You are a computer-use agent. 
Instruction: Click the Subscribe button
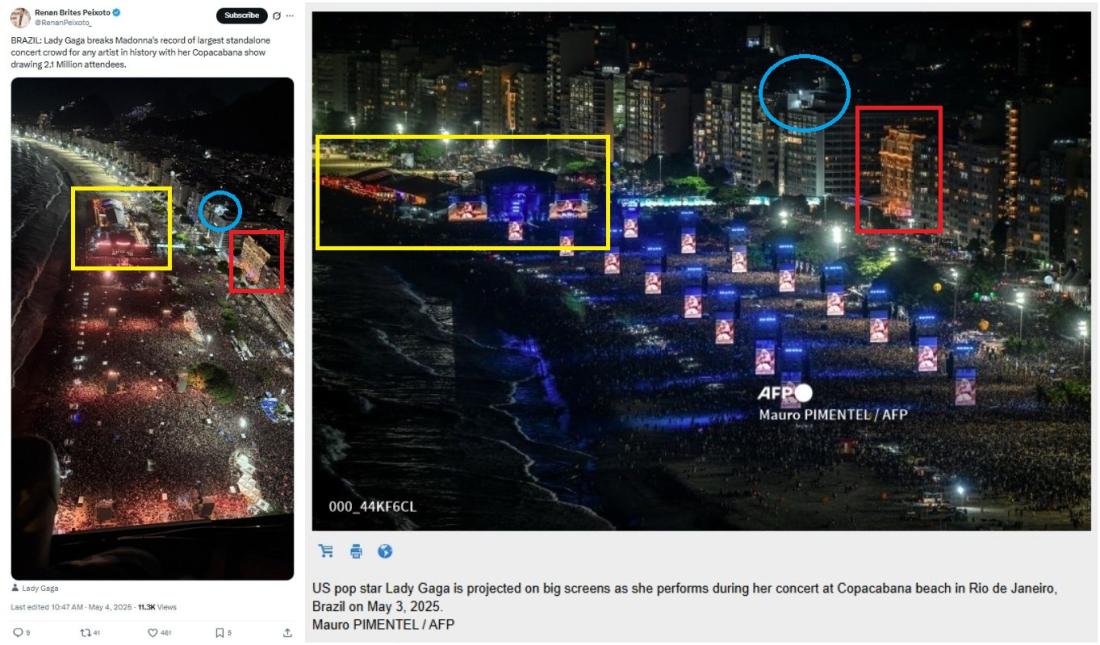click(241, 15)
